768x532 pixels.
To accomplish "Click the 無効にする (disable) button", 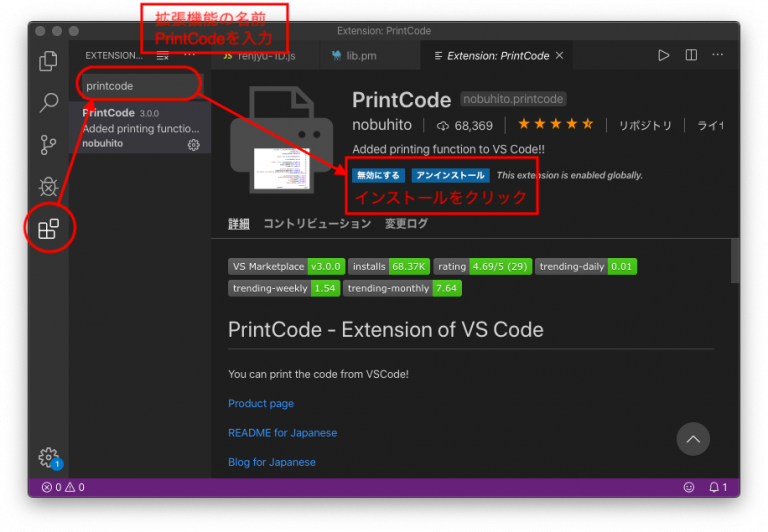I will tap(376, 175).
